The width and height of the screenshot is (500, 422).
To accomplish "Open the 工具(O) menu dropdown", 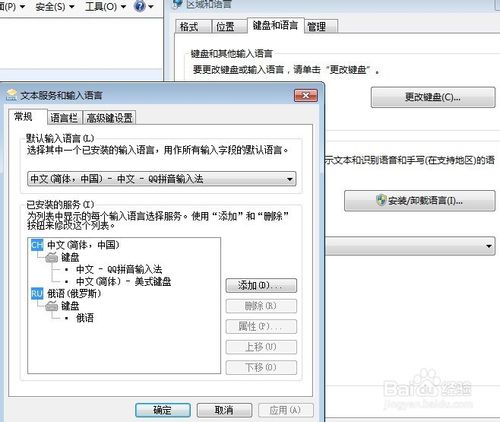I will [105, 6].
